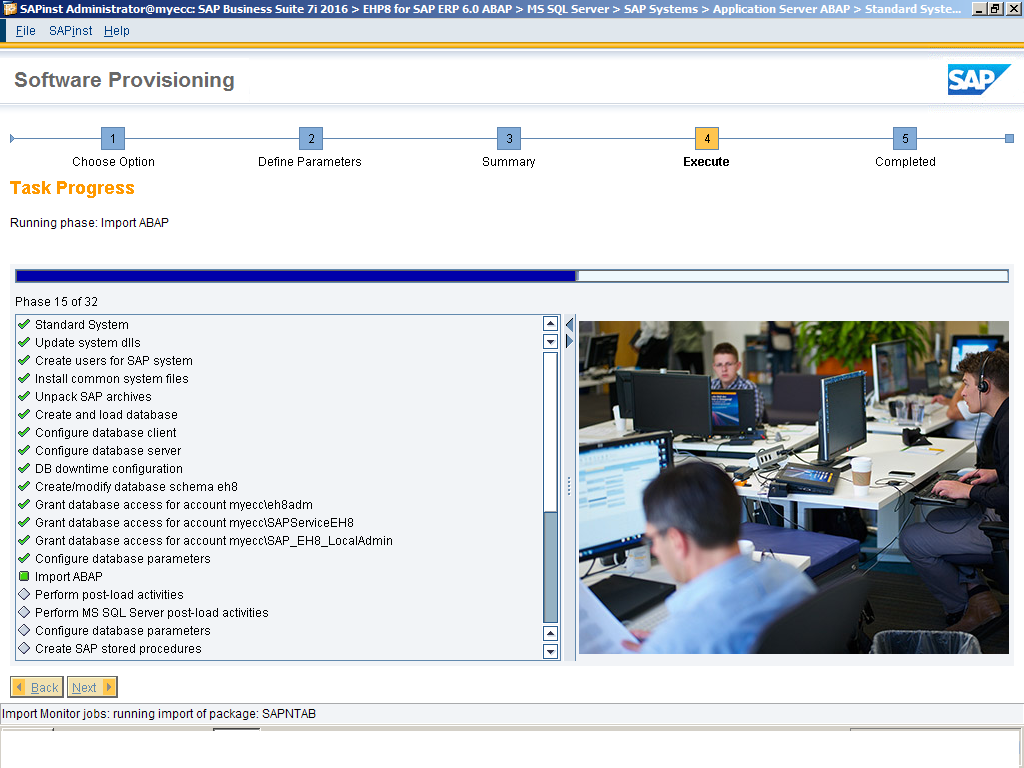
Task: Open the Help menu
Action: point(116,31)
